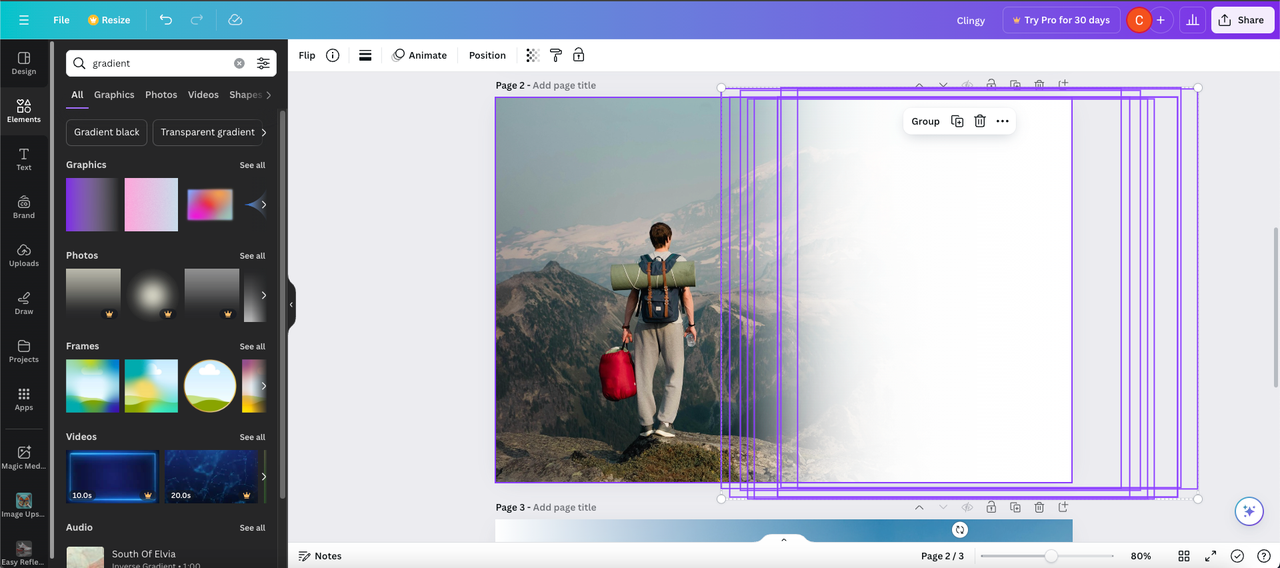This screenshot has width=1280, height=568.
Task: Click the cloud save status icon
Action: (x=235, y=20)
